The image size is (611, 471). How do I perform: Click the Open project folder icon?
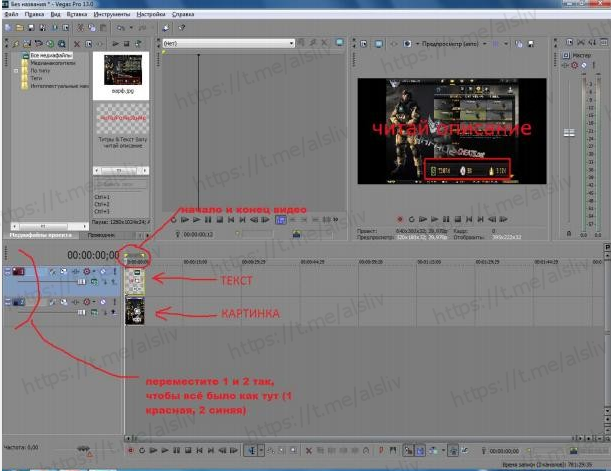point(19,29)
